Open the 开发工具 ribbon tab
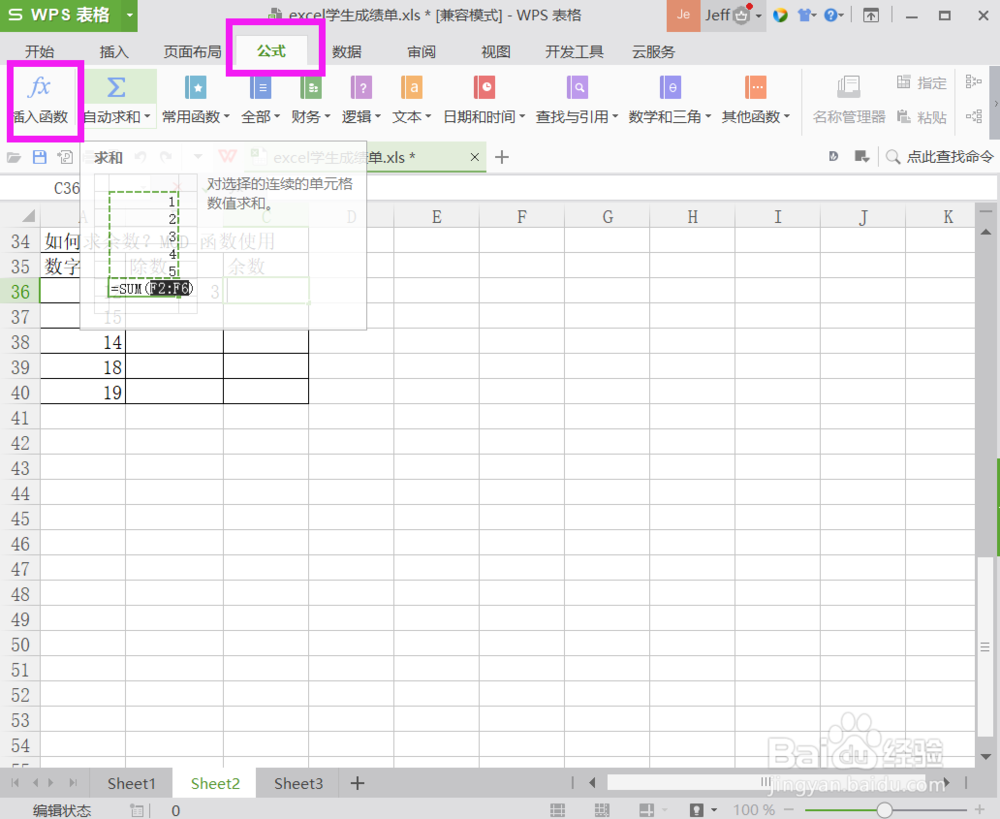The width and height of the screenshot is (1000, 819). click(x=574, y=52)
